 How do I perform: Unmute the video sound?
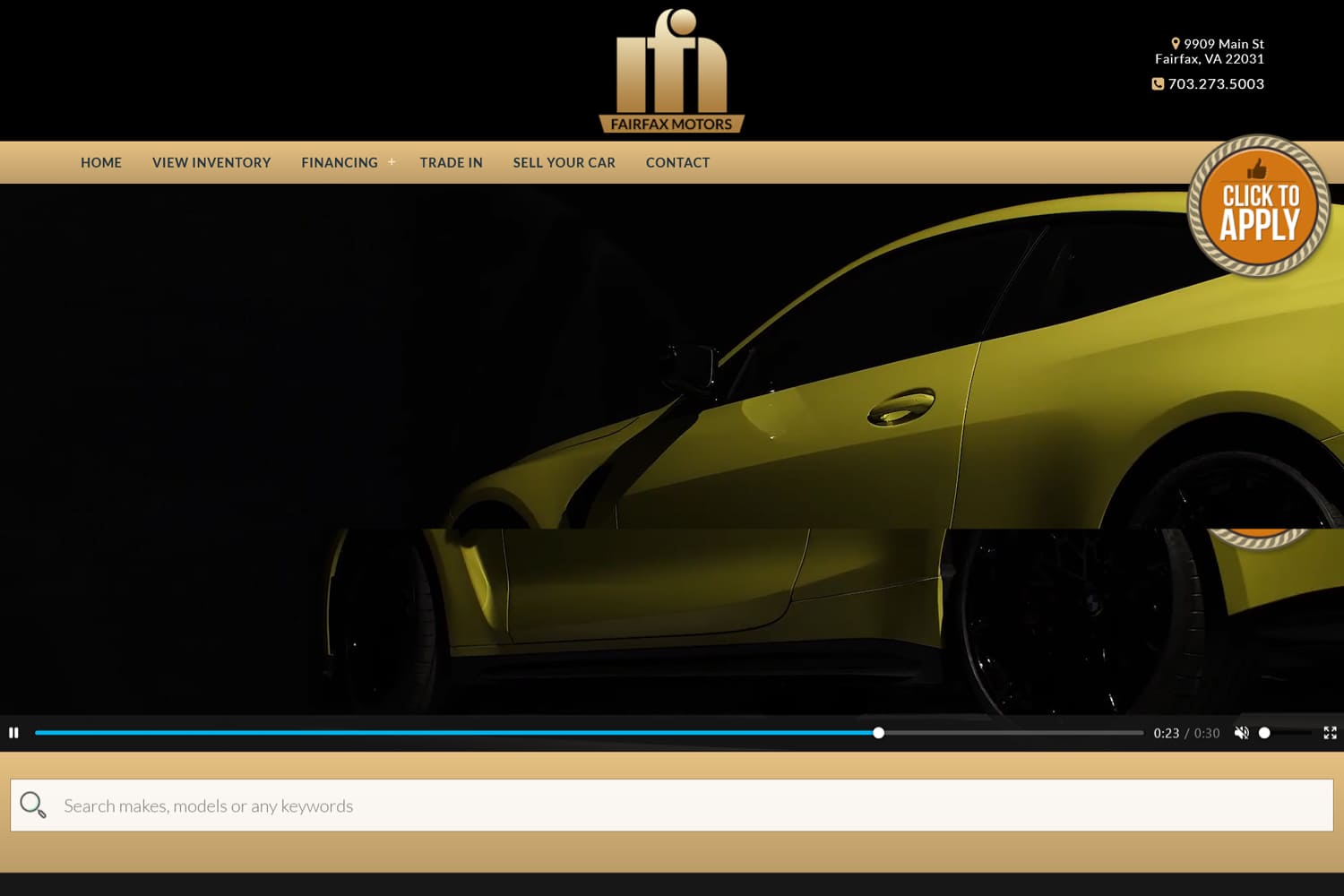pos(1241,733)
